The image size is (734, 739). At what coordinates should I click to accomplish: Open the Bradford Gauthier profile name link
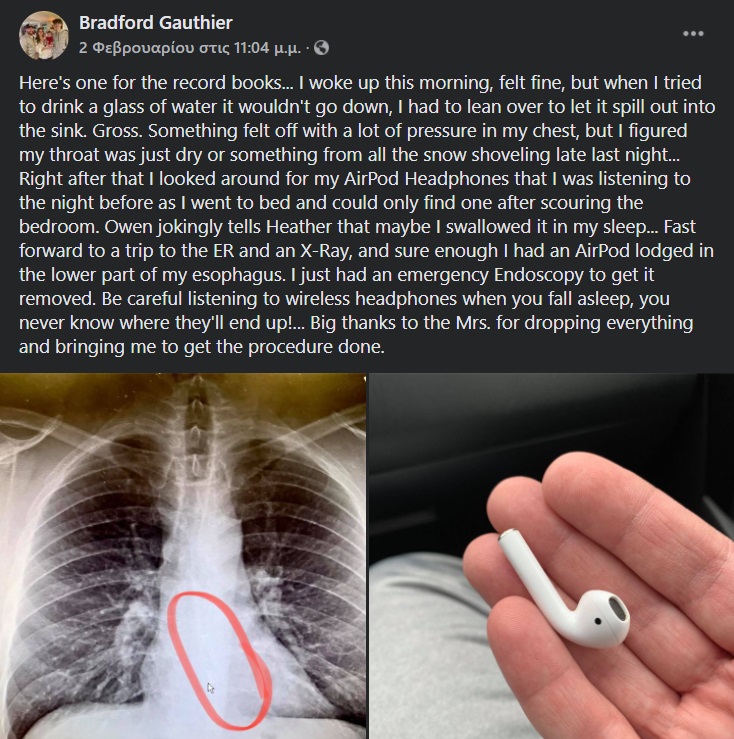(x=156, y=22)
